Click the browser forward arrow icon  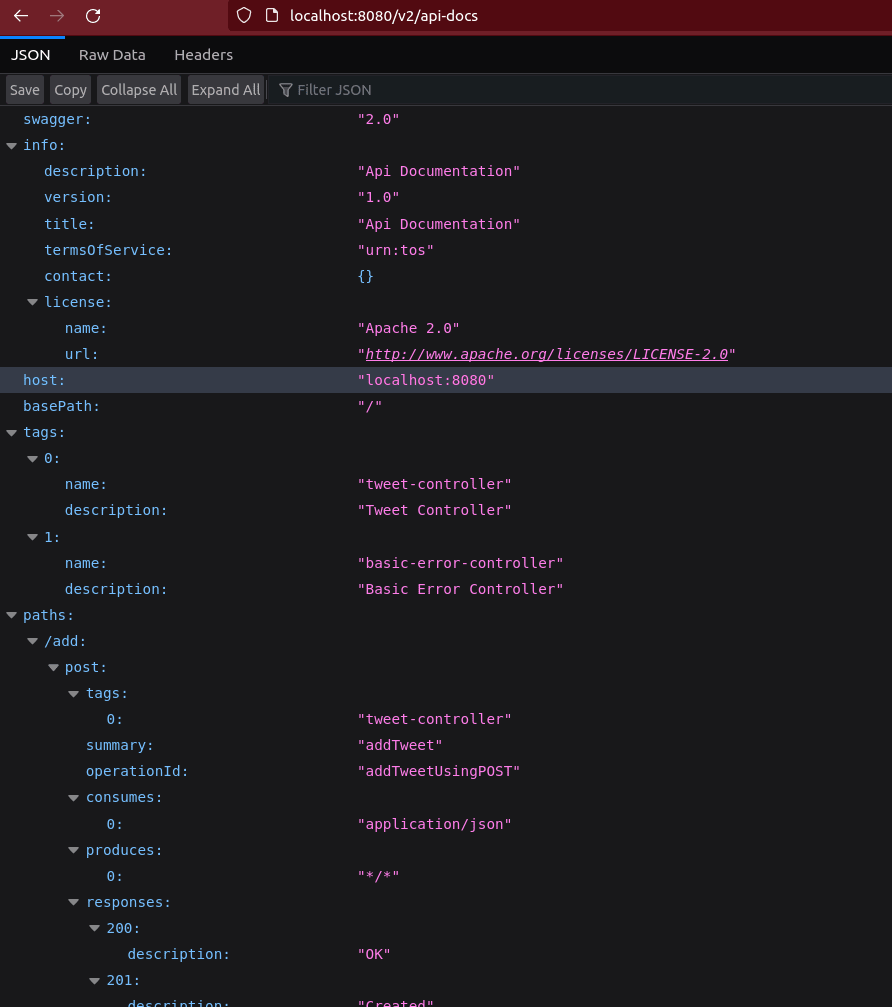tap(57, 16)
